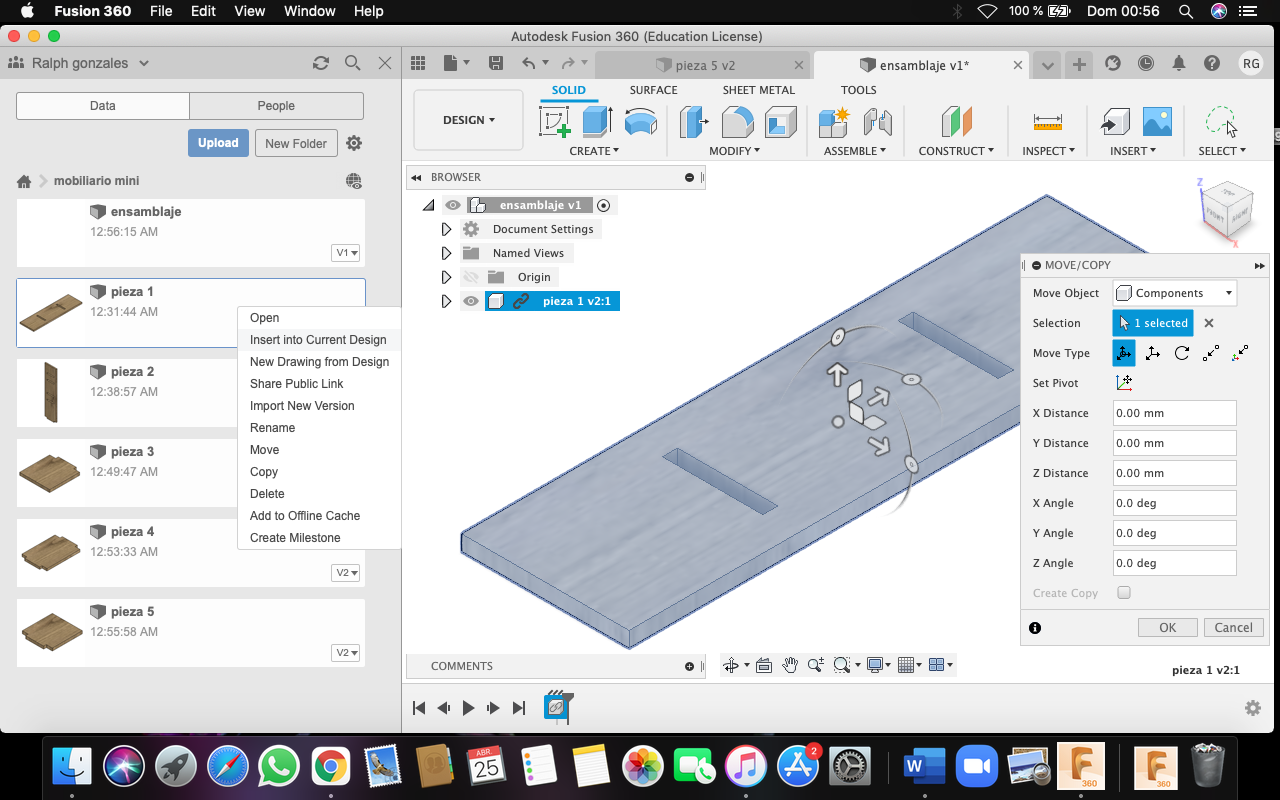Refresh the data panel
Image resolution: width=1280 pixels, height=800 pixels.
pos(321,63)
